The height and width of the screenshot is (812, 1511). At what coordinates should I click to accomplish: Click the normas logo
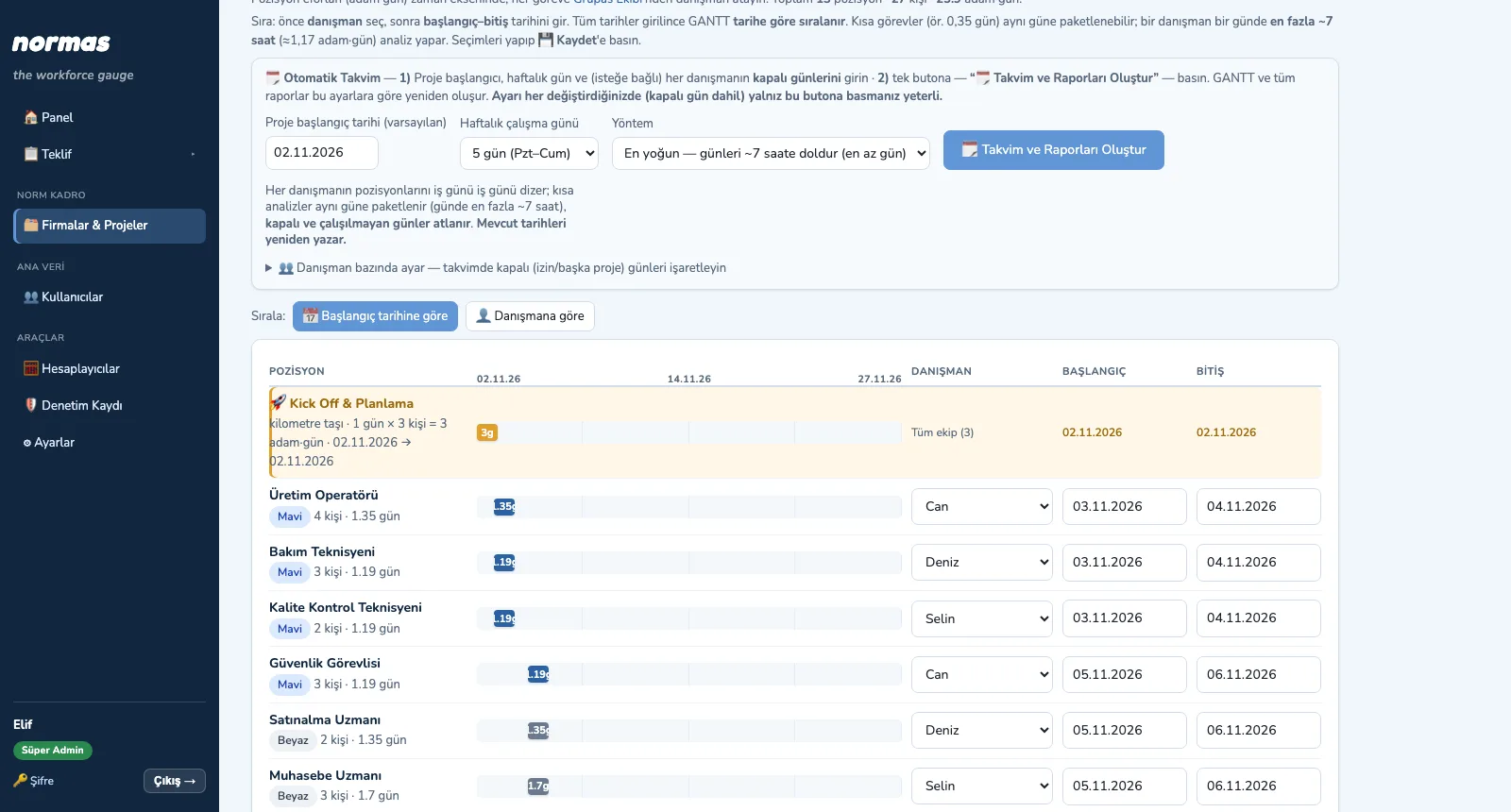[61, 43]
